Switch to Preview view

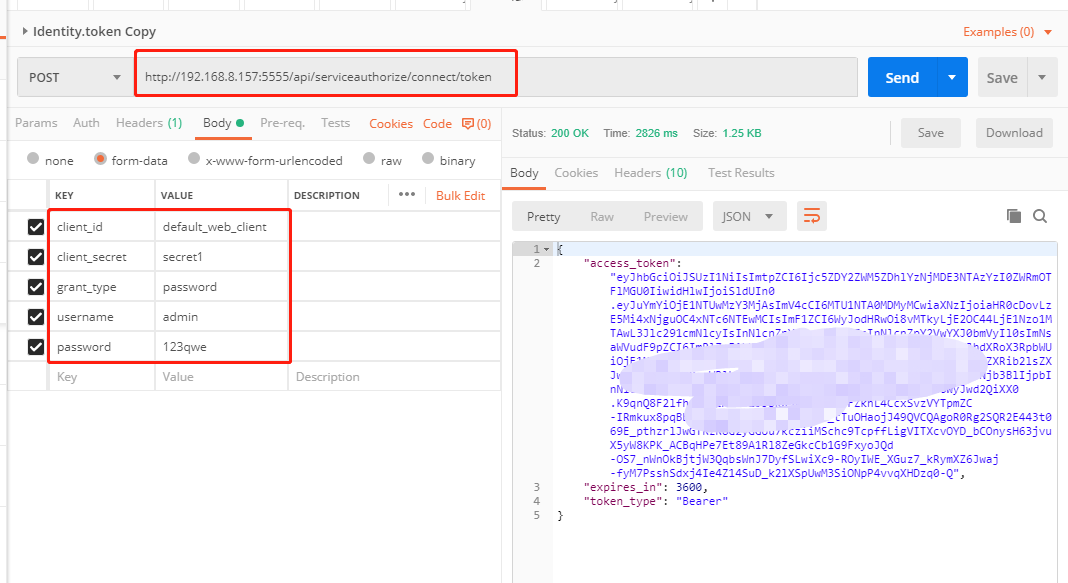pos(665,217)
